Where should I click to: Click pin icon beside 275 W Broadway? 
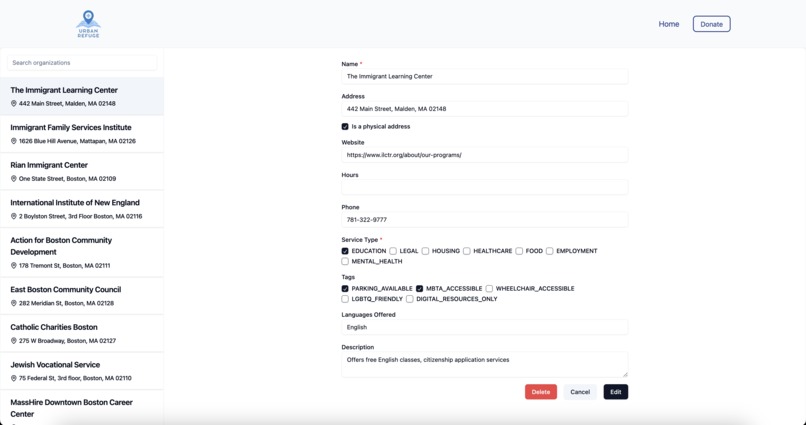(14, 341)
